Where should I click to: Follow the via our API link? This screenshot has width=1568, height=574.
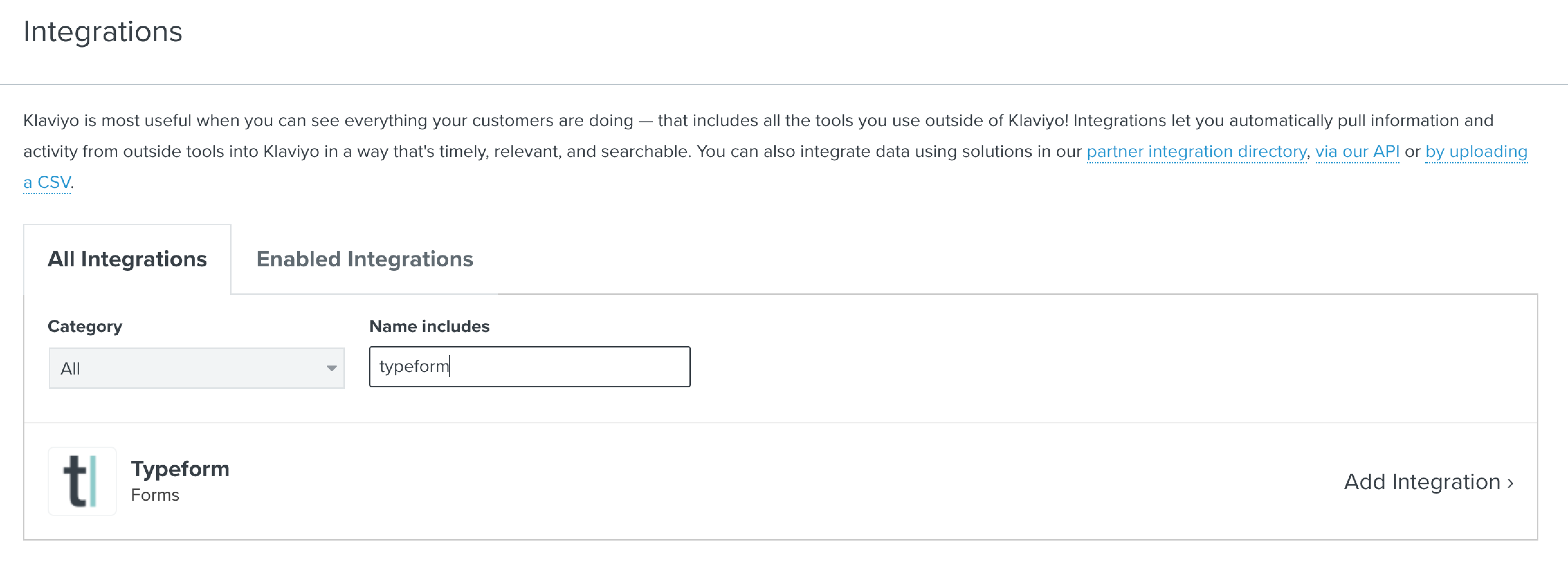point(1357,151)
